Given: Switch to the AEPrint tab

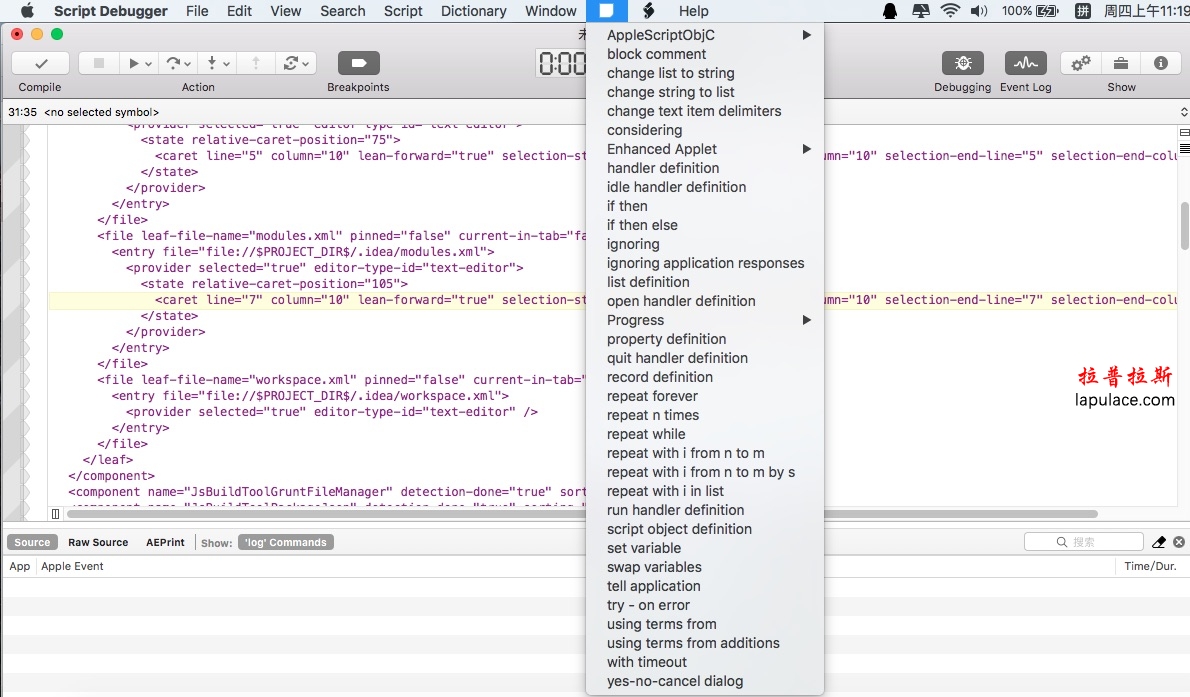Looking at the screenshot, I should click(x=165, y=542).
